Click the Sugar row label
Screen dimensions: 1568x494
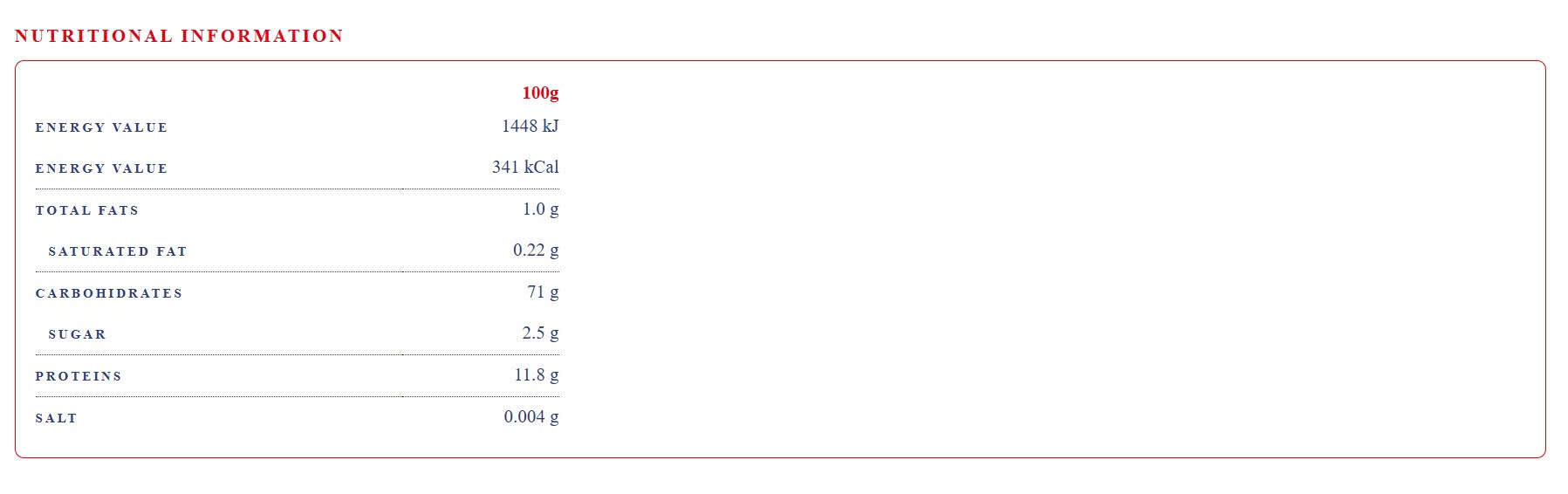78,334
